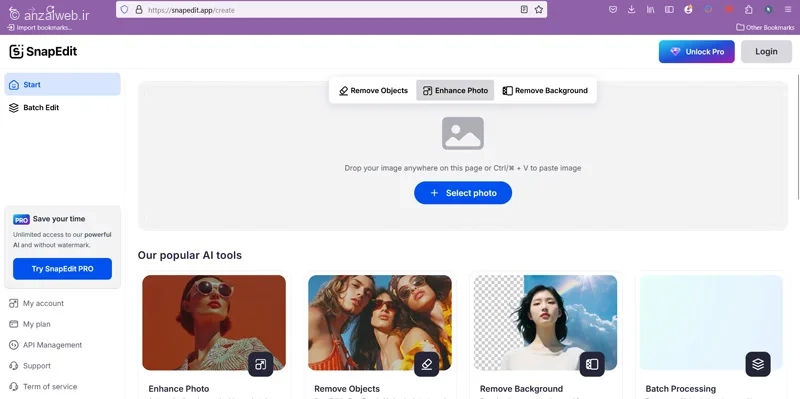Click the Login button
The image size is (800, 399).
(766, 52)
